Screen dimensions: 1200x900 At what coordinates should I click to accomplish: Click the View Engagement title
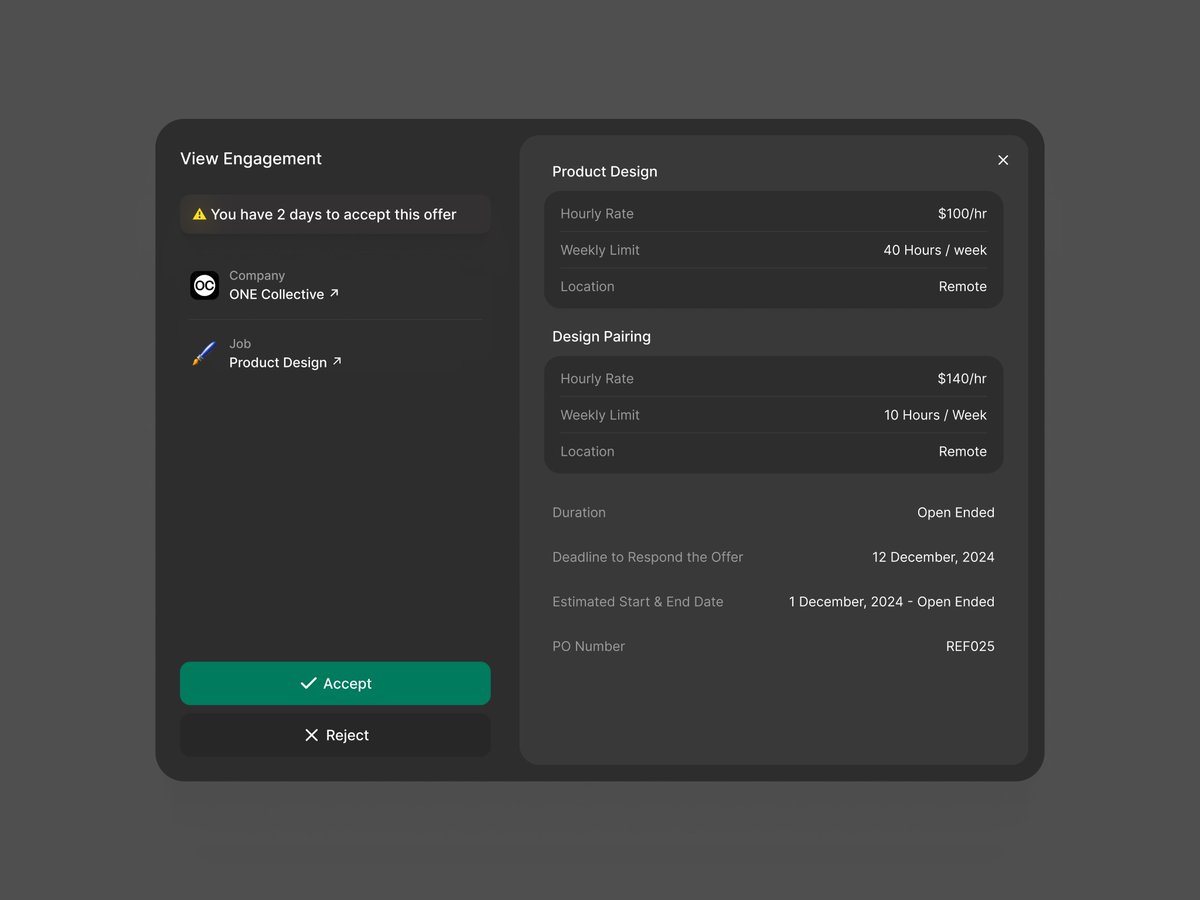point(251,159)
